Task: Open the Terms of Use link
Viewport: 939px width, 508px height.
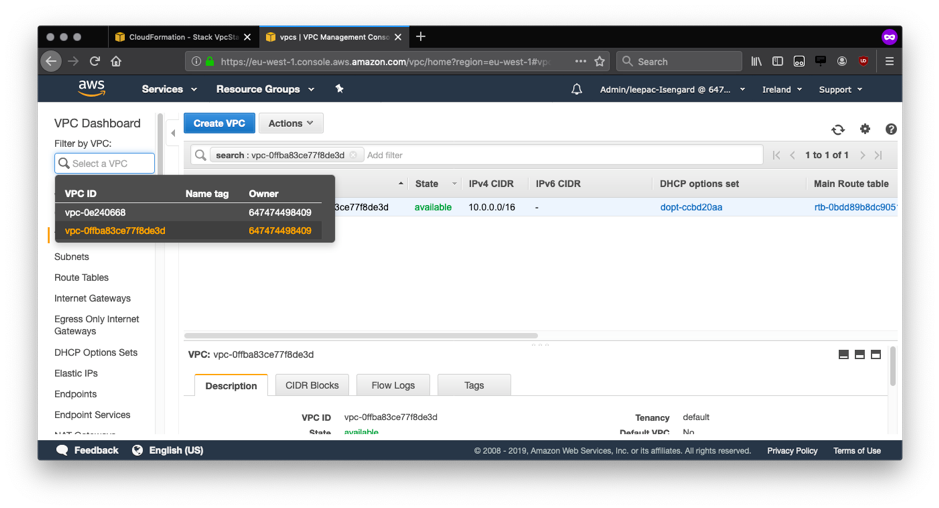Action: pyautogui.click(x=857, y=451)
